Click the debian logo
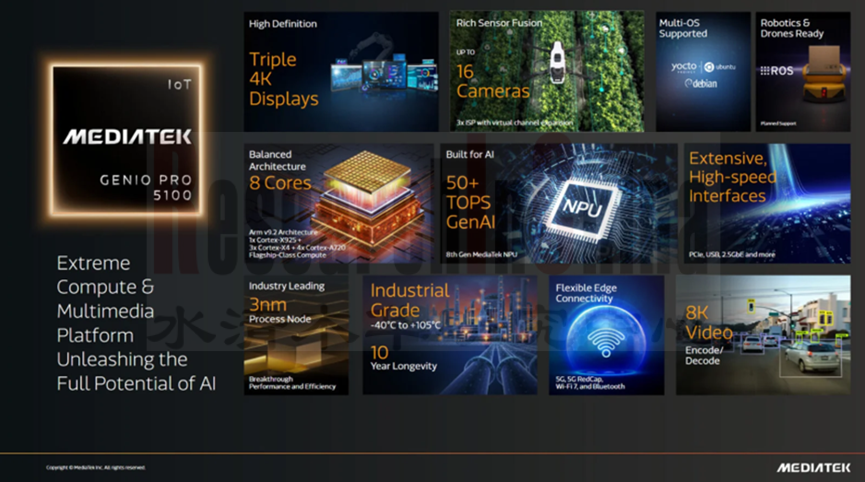This screenshot has height=482, width=865. point(701,84)
